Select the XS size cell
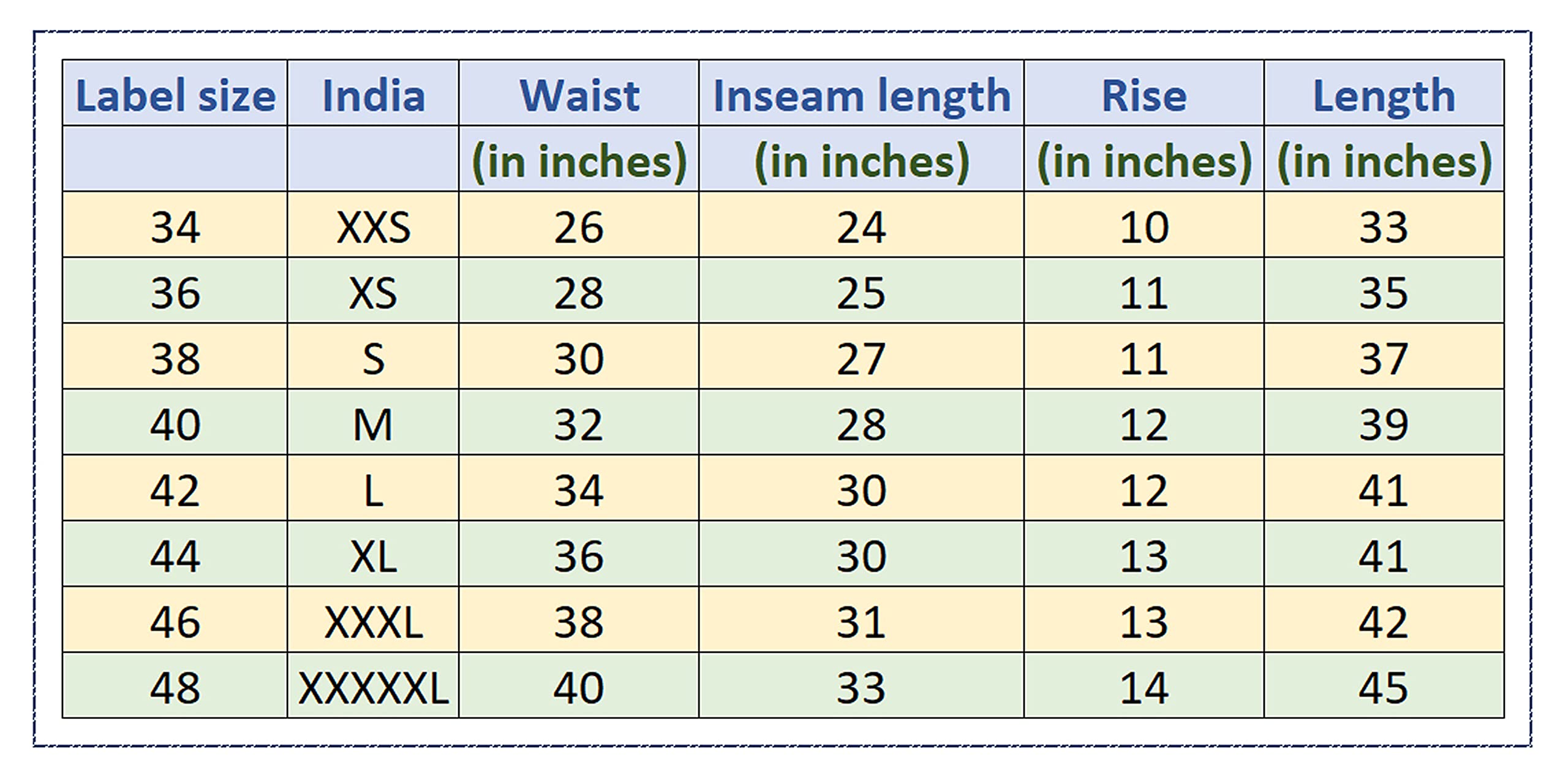This screenshot has width=1568, height=779. pyautogui.click(x=373, y=292)
